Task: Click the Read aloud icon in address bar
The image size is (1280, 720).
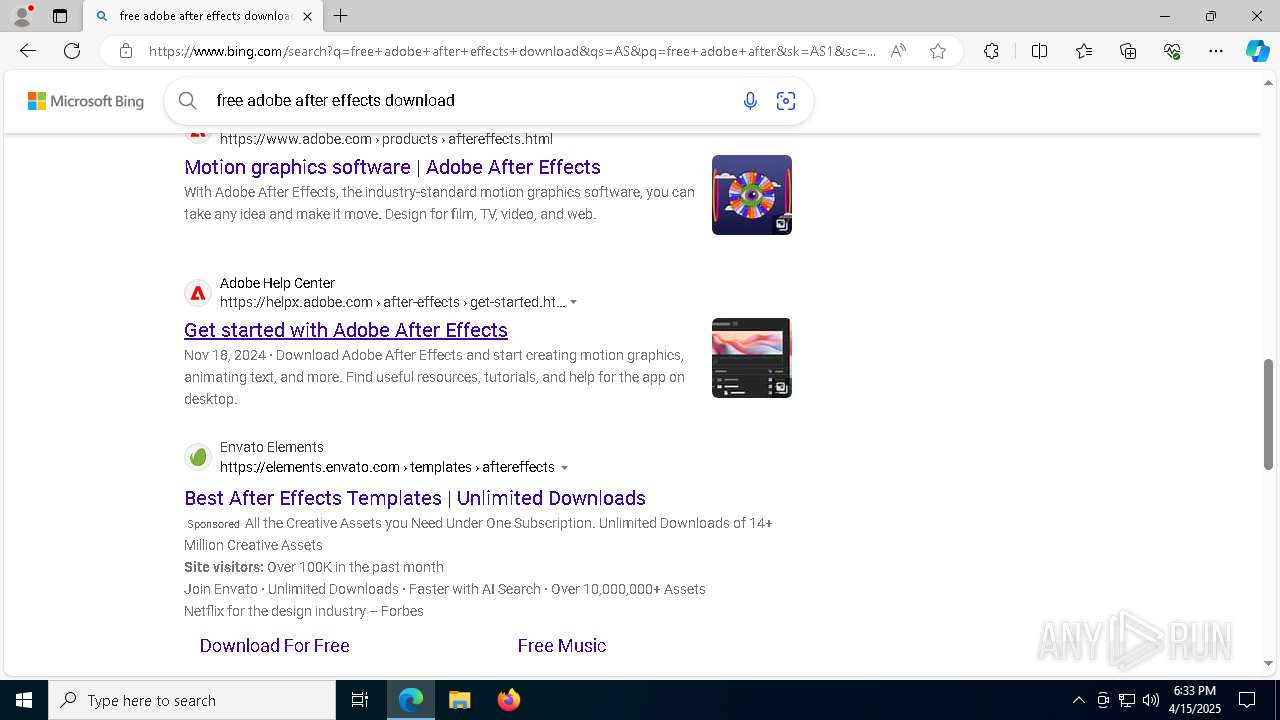Action: point(898,51)
